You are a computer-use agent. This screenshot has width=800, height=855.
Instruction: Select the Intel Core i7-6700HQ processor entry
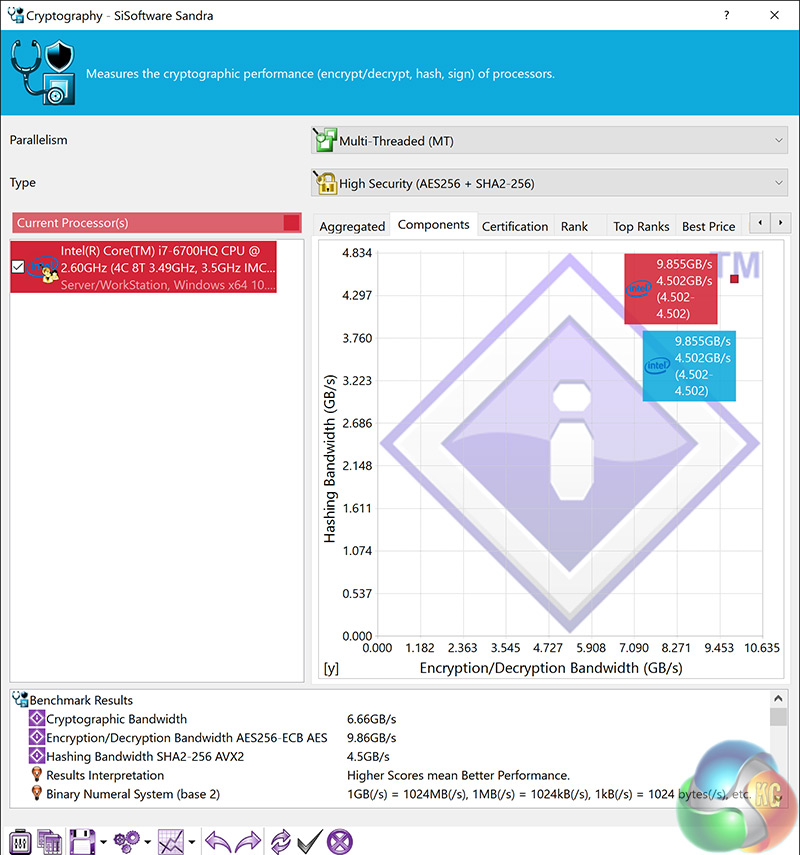(144, 267)
